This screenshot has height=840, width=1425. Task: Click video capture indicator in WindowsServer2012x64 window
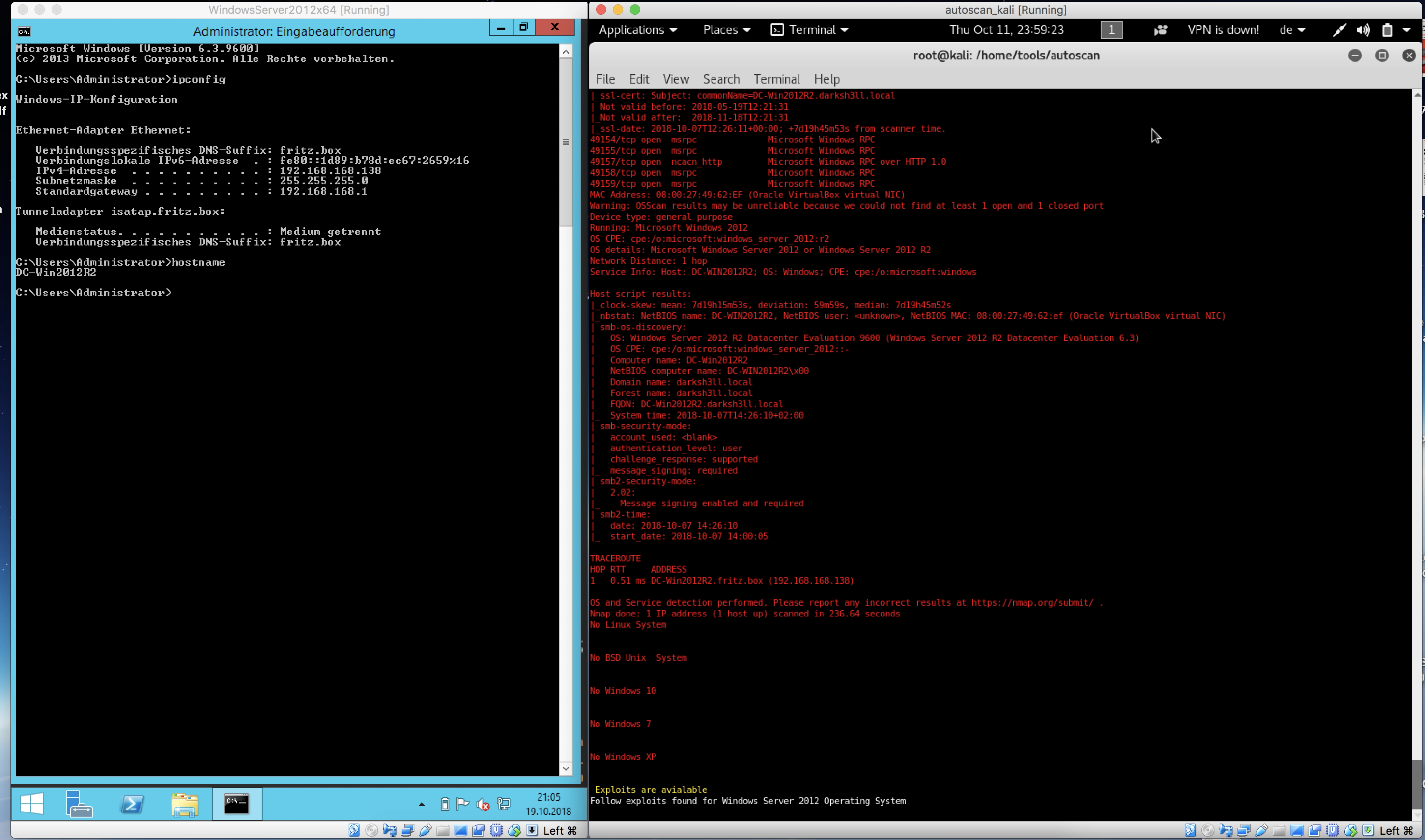click(479, 830)
